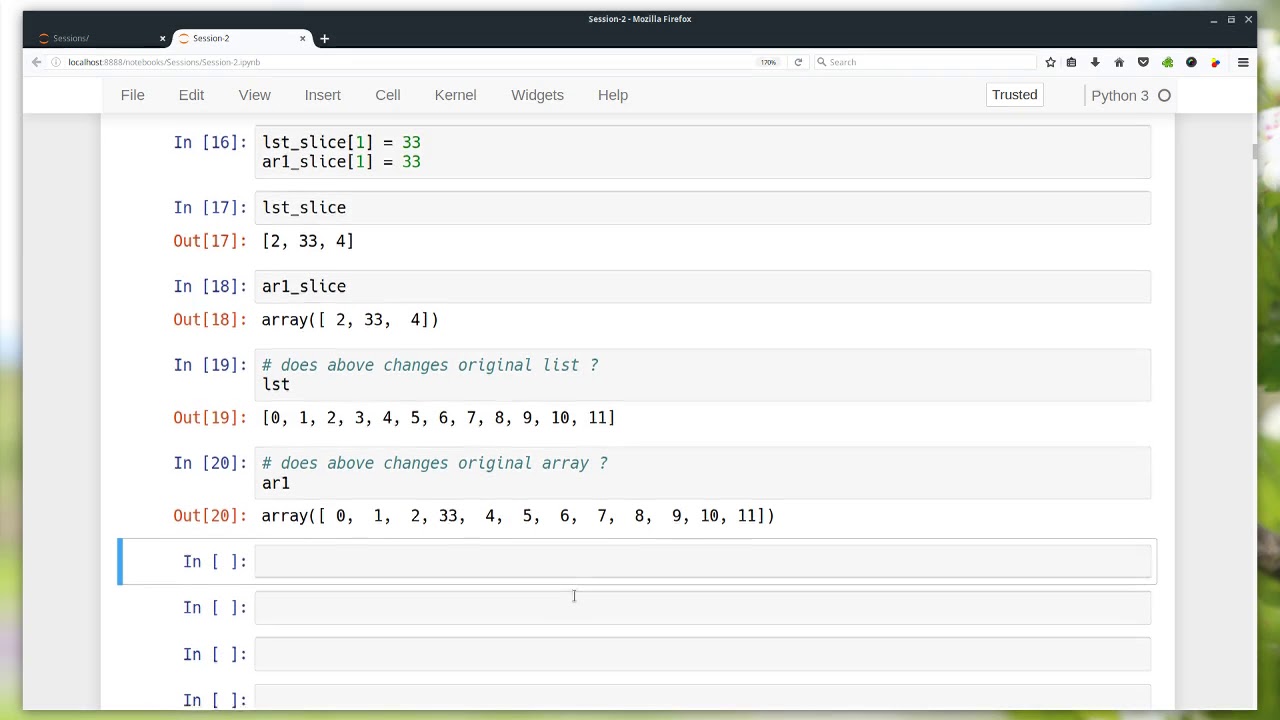Click the In [18]: prompt label
Viewport: 1280px width, 720px height.
point(210,287)
